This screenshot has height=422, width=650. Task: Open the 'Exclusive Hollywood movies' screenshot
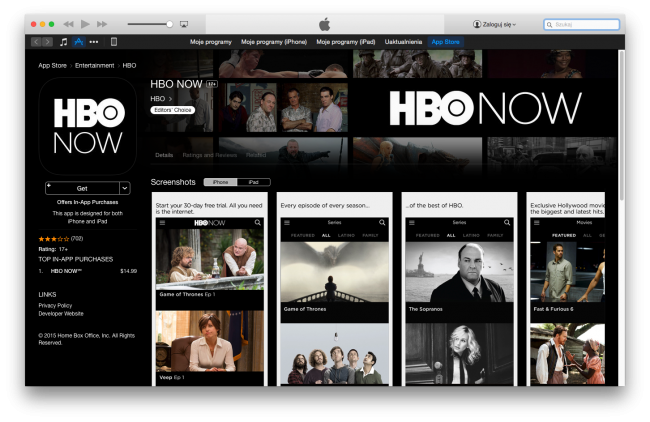[x=565, y=289]
